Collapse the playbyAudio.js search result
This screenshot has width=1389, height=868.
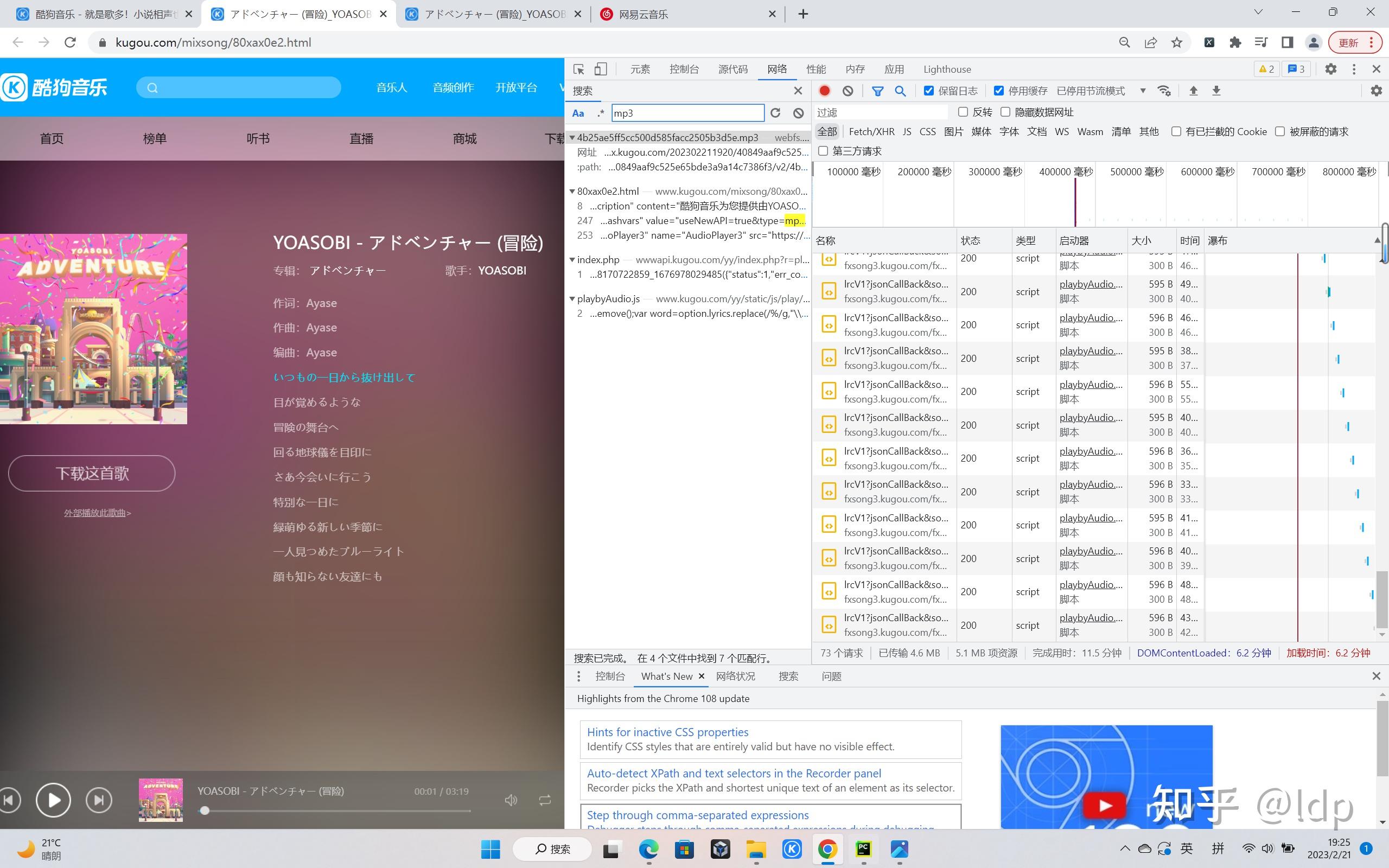pyautogui.click(x=572, y=298)
